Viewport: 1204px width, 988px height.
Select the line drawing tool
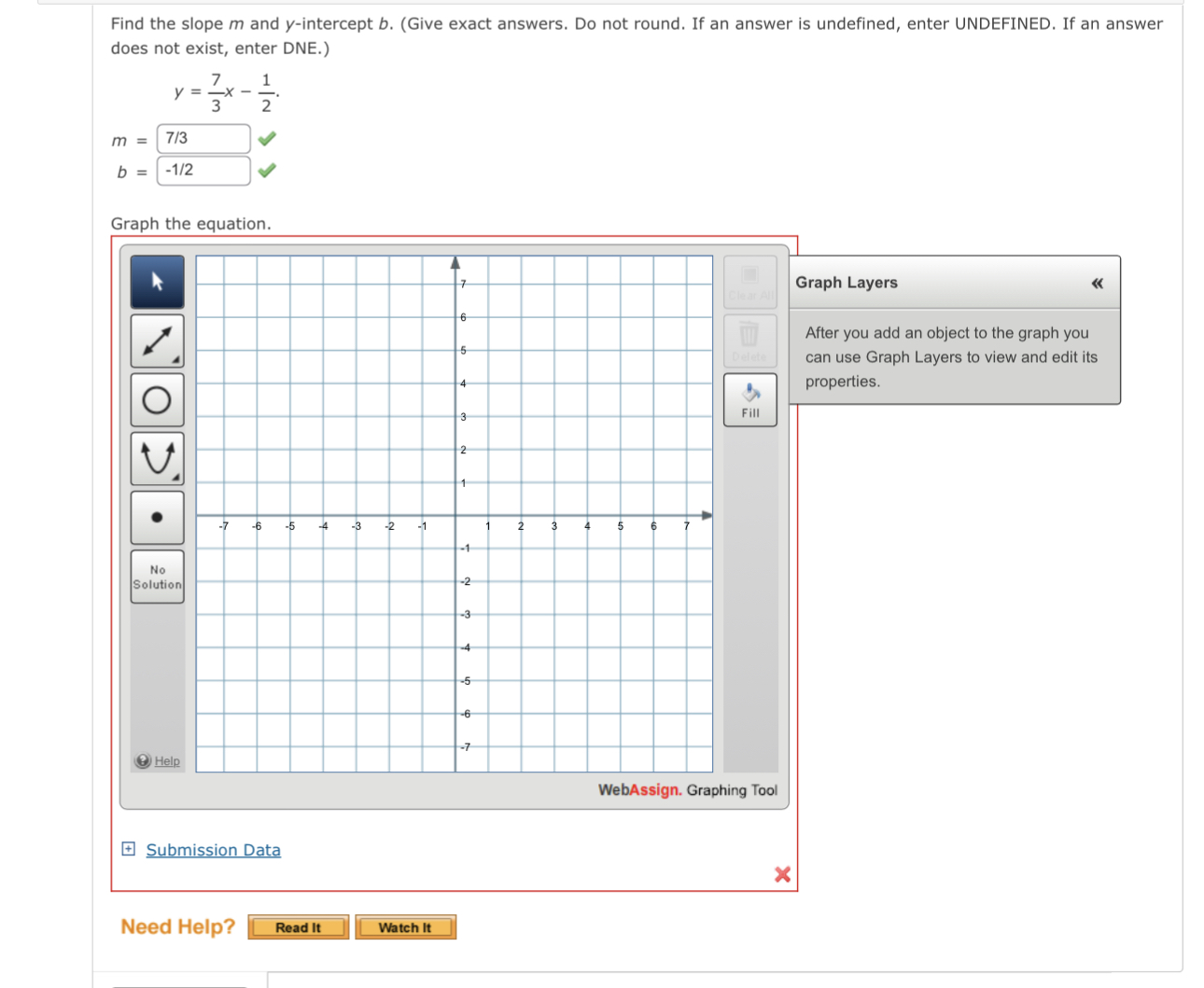click(x=157, y=340)
